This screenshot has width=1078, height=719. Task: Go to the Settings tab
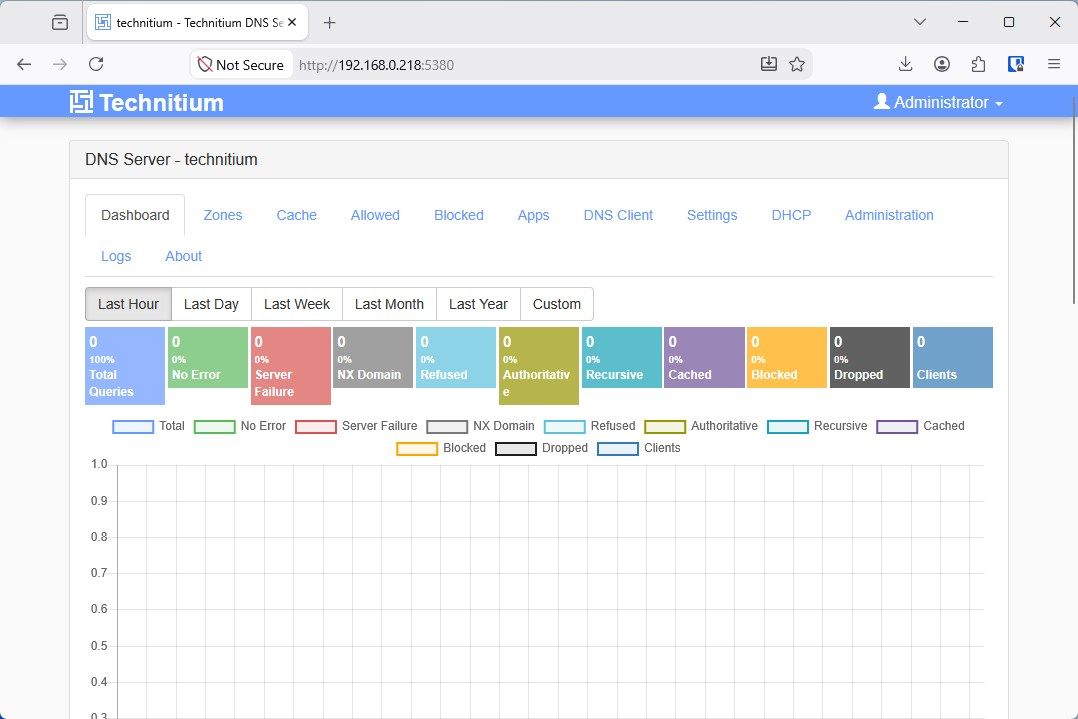(712, 215)
